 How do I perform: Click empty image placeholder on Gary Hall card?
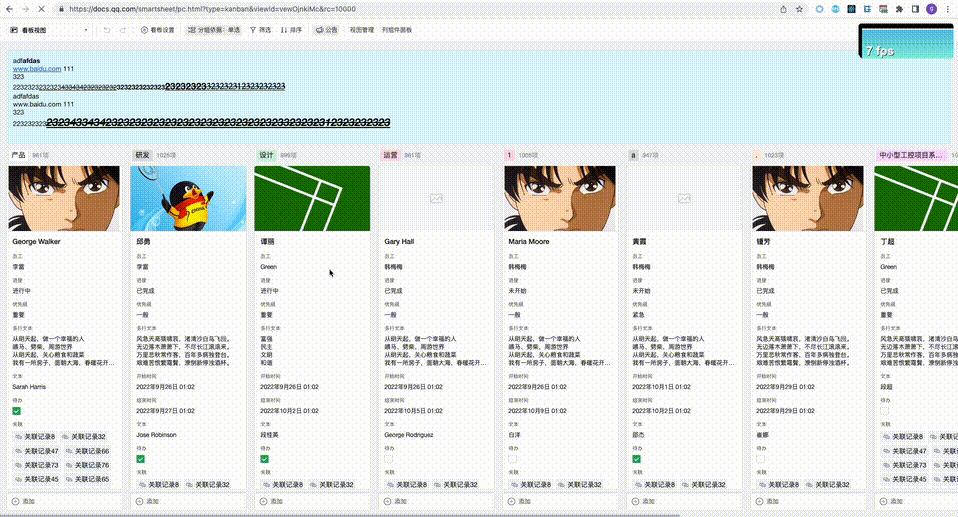pyautogui.click(x=436, y=199)
